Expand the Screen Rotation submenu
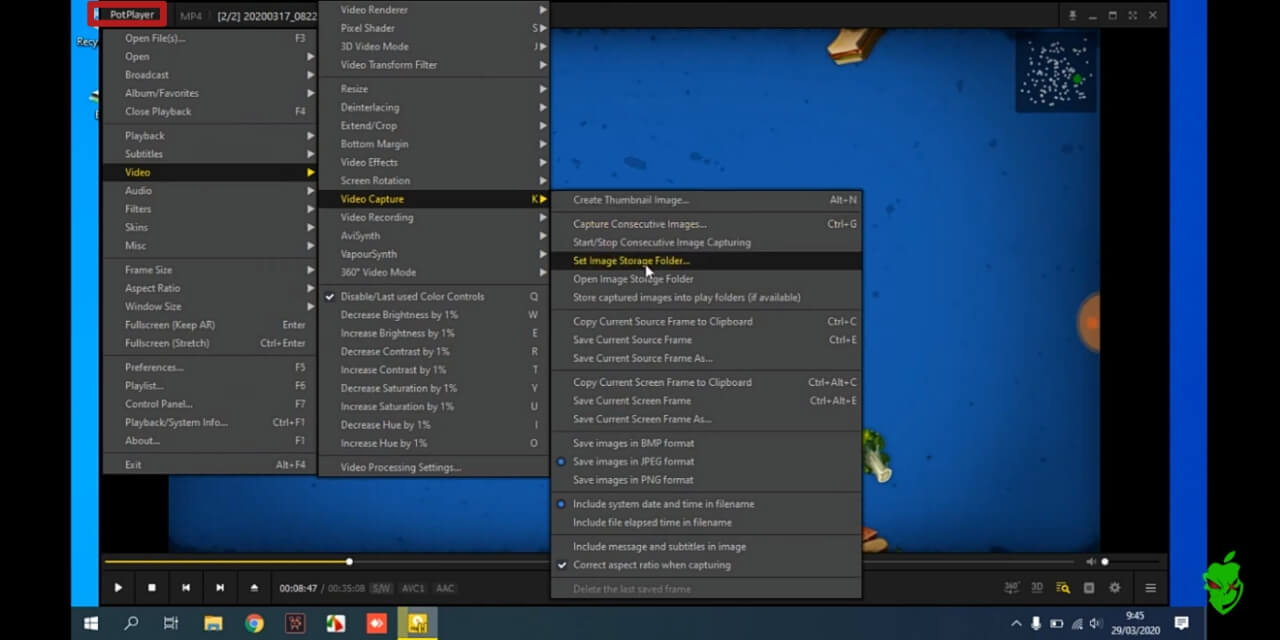 tap(434, 181)
